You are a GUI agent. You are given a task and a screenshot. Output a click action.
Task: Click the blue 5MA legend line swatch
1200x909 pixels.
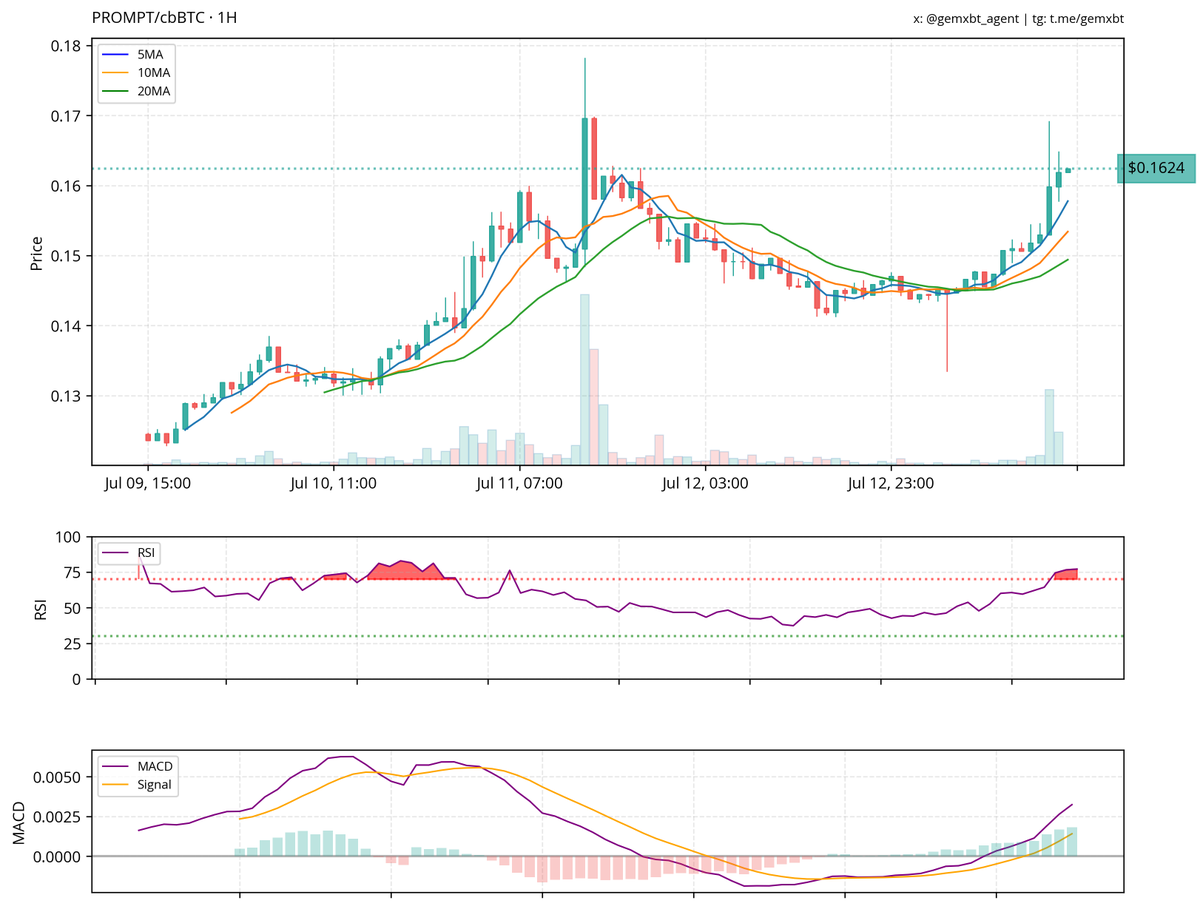click(x=114, y=55)
